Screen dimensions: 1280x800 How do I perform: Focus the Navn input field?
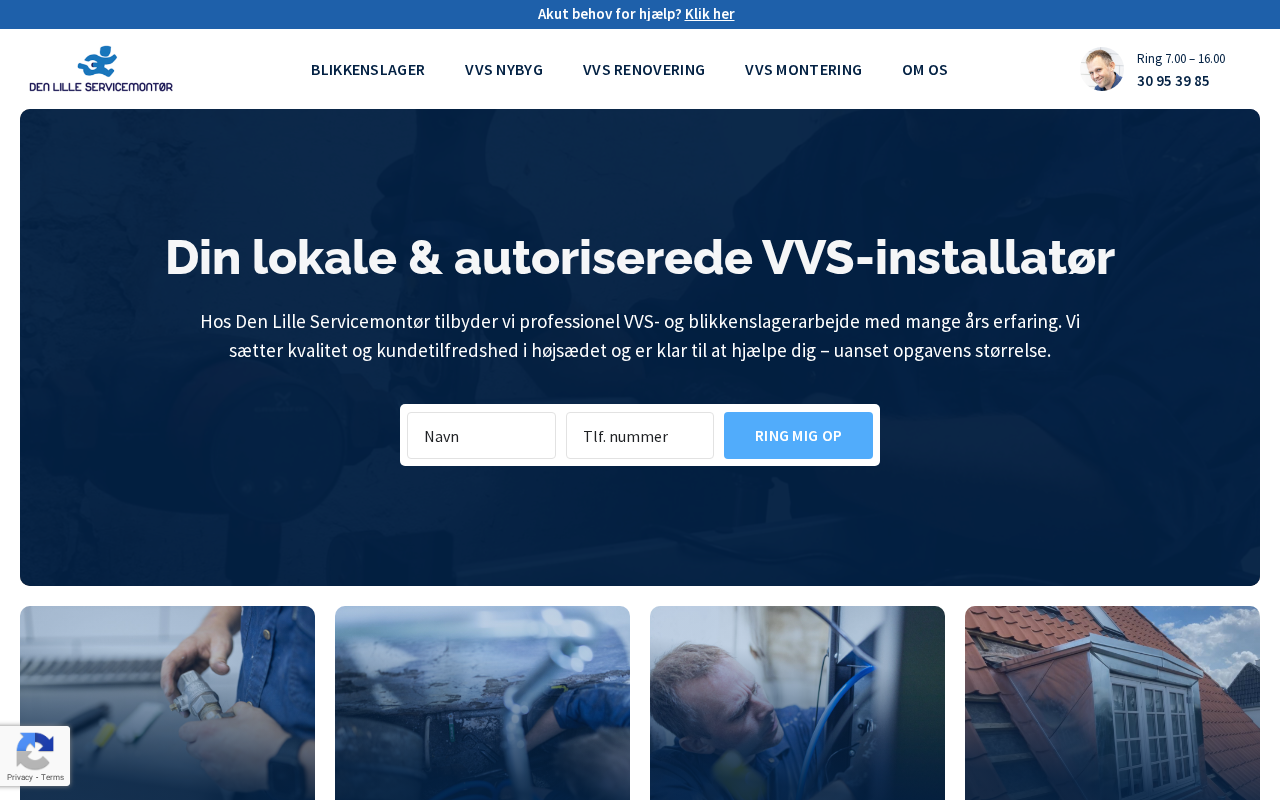(x=481, y=435)
